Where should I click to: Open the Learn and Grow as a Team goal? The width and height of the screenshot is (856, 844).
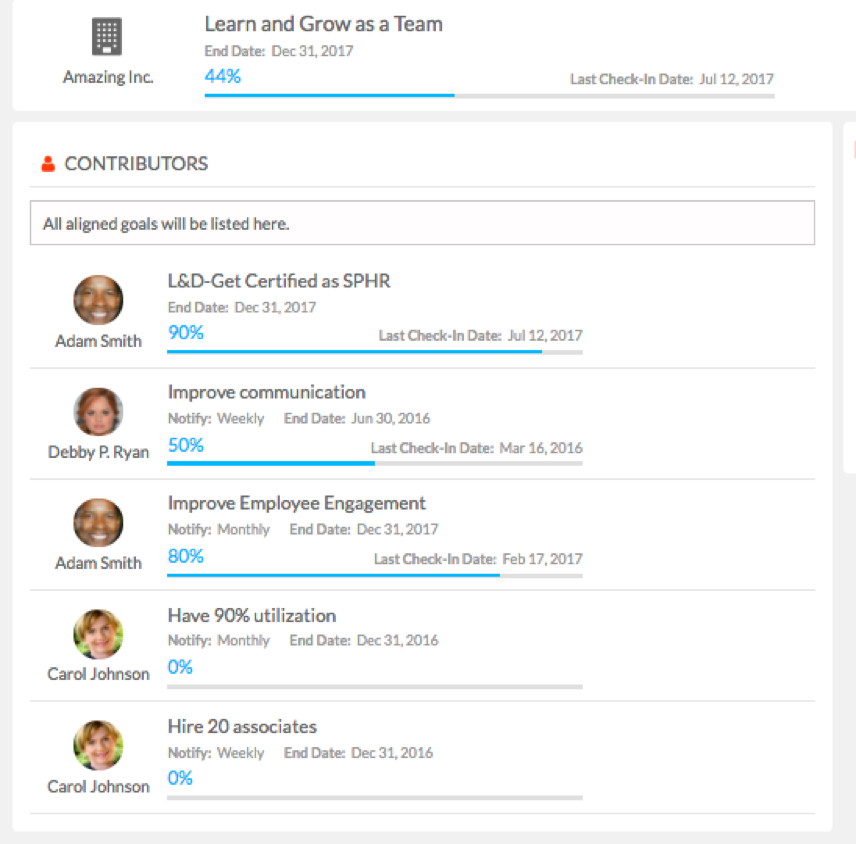tap(323, 24)
